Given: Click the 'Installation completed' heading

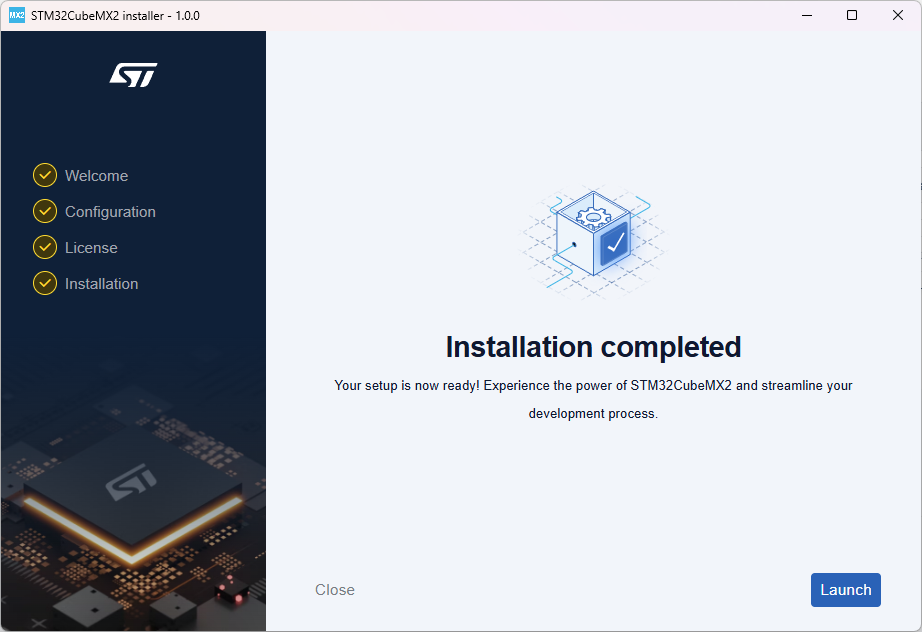Looking at the screenshot, I should coord(593,347).
